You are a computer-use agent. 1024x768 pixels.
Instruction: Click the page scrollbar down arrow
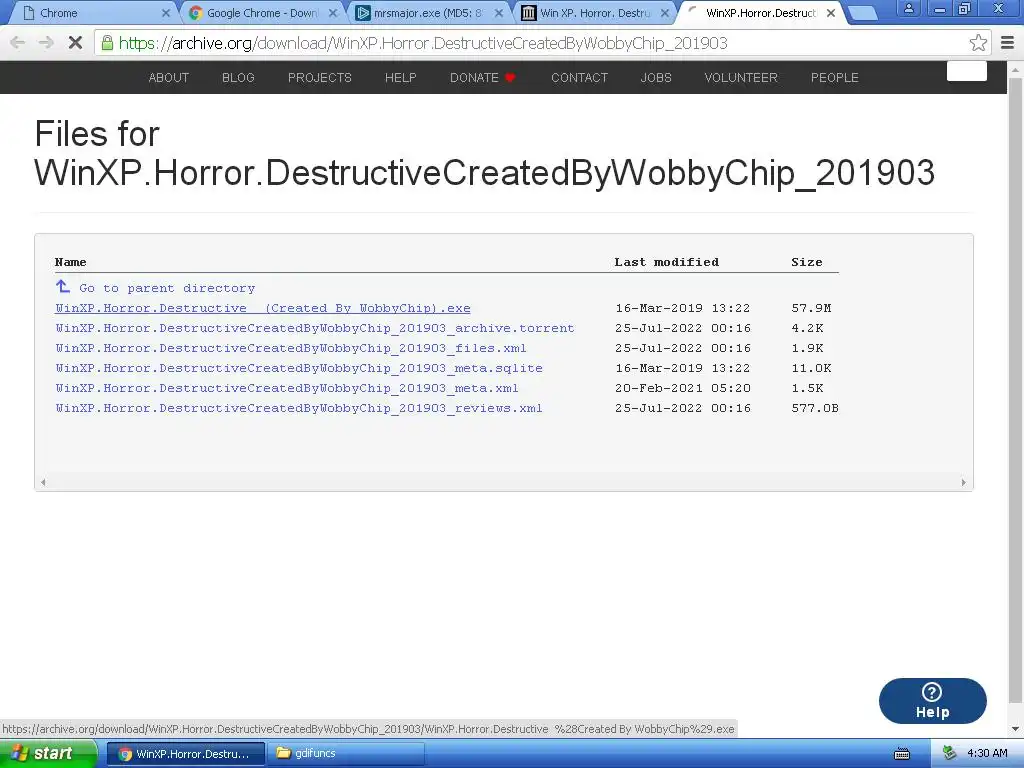click(x=1015, y=729)
